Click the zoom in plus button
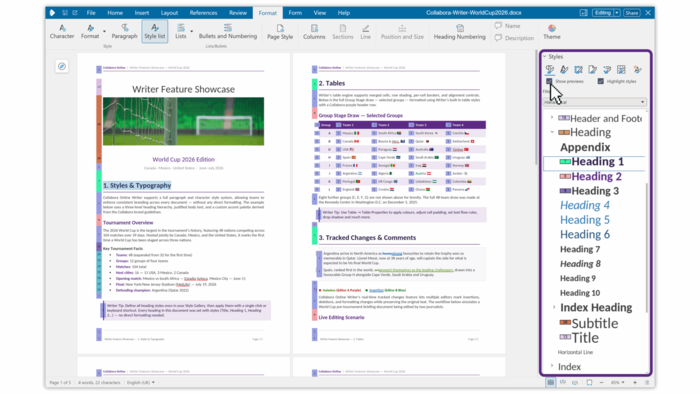This screenshot has height=394, width=700. pyautogui.click(x=635, y=382)
